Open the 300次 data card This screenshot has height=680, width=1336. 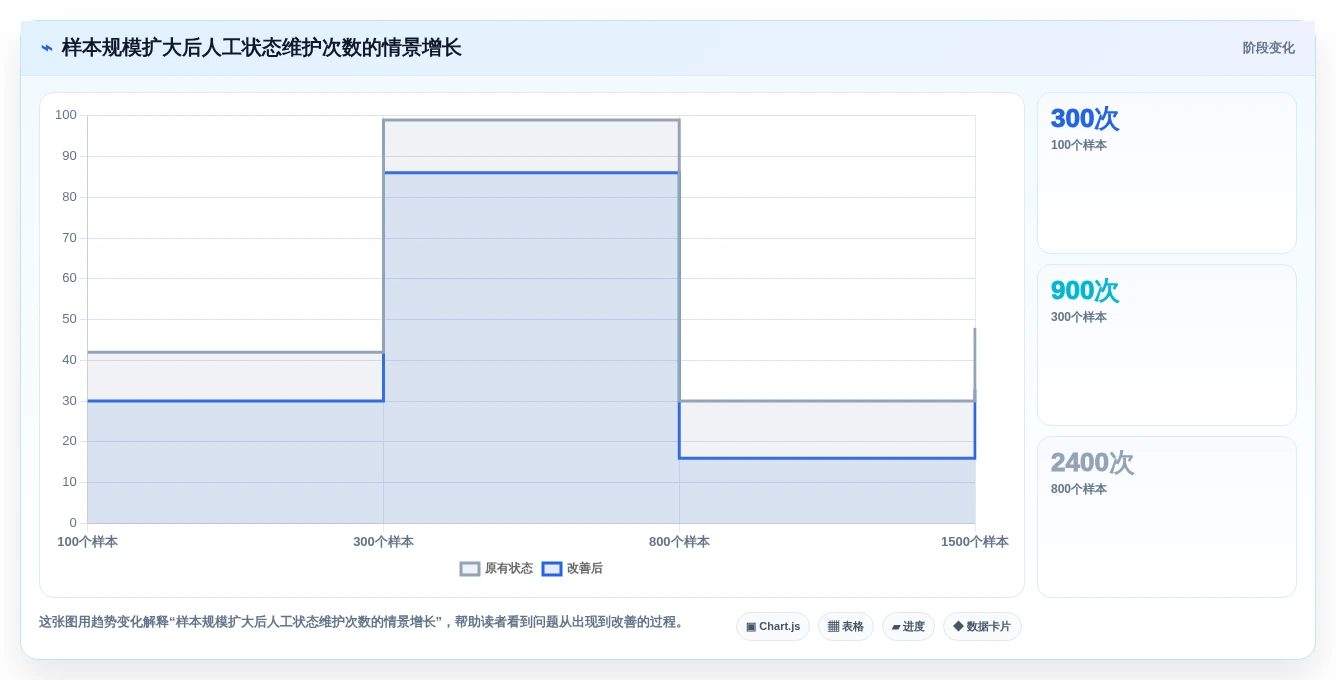tap(1167, 173)
